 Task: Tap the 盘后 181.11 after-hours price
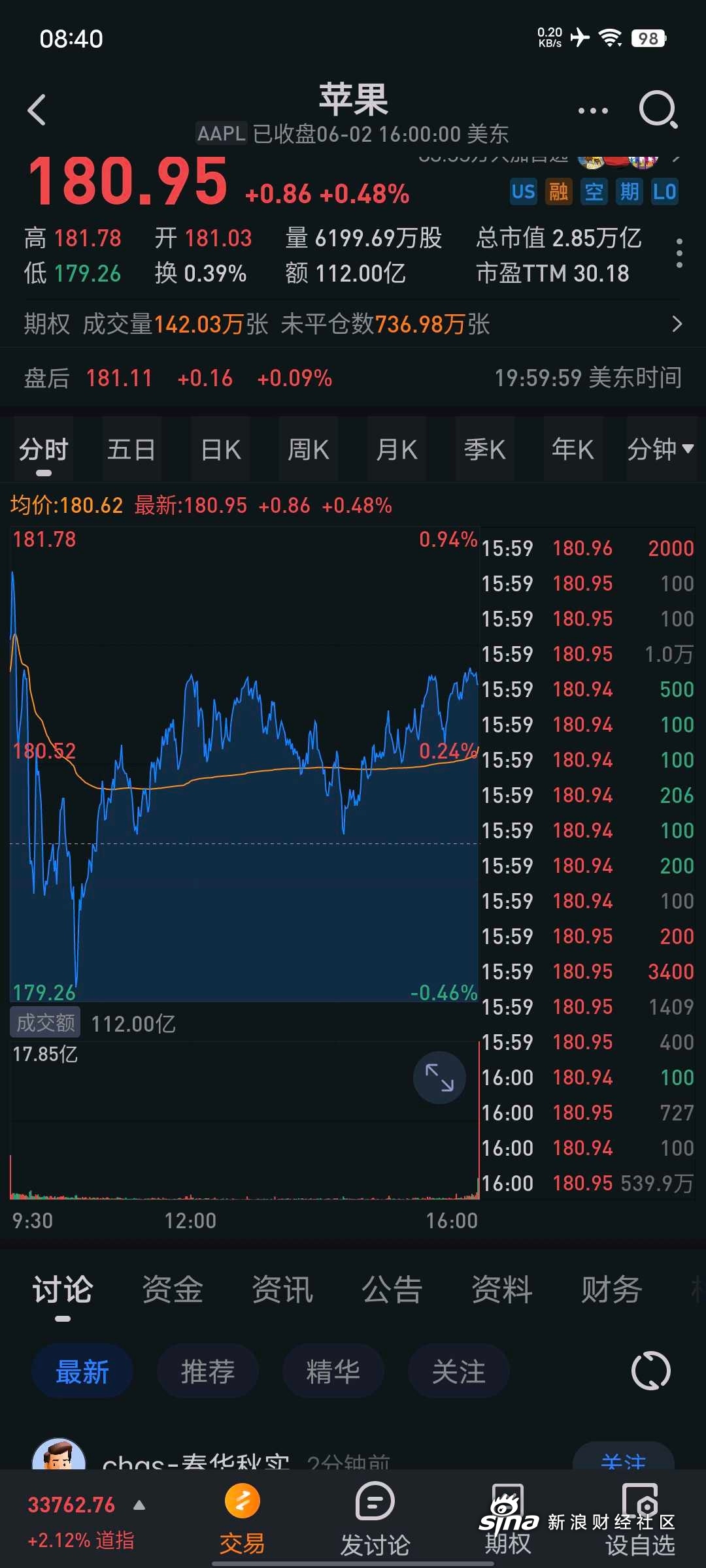(x=119, y=378)
